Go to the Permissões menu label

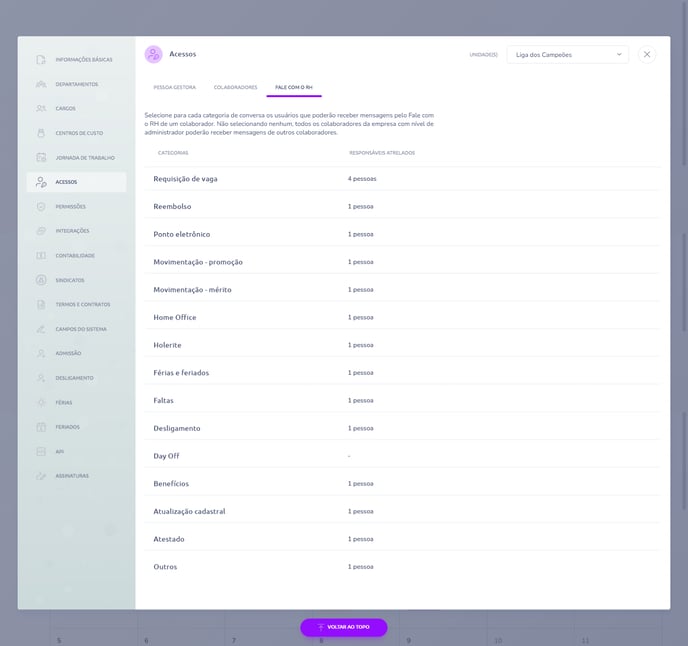coord(71,207)
